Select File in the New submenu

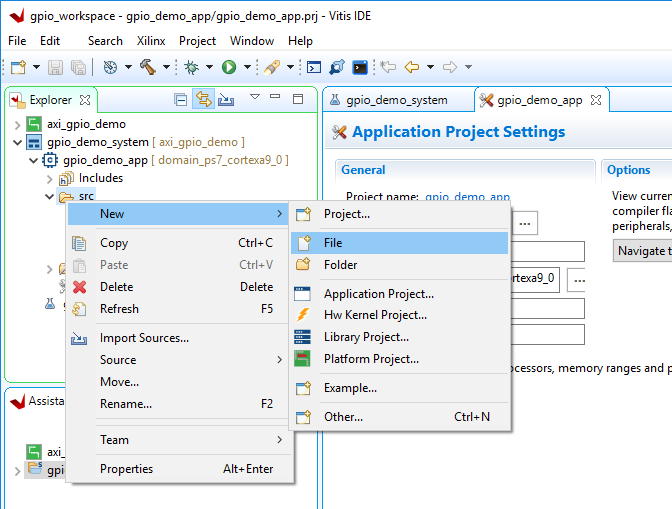coord(333,243)
